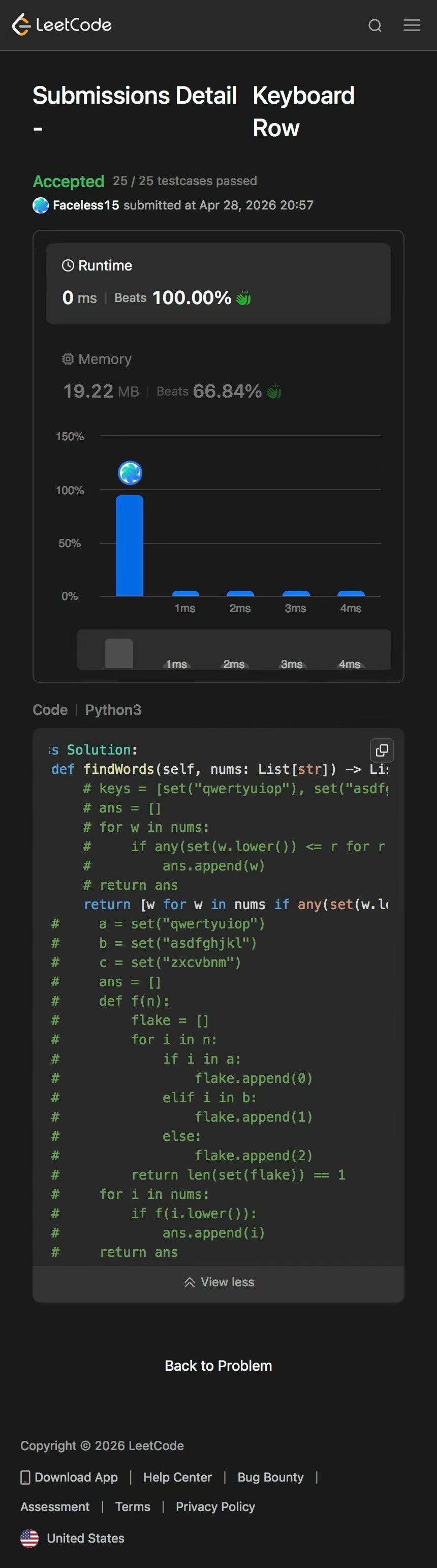Open the Assessment footer link

[x=55, y=1506]
